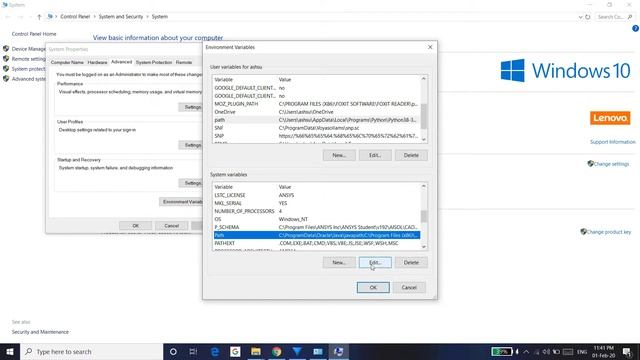The height and width of the screenshot is (360, 640).
Task: Go up one level in Control Panel
Action: pos(39,17)
